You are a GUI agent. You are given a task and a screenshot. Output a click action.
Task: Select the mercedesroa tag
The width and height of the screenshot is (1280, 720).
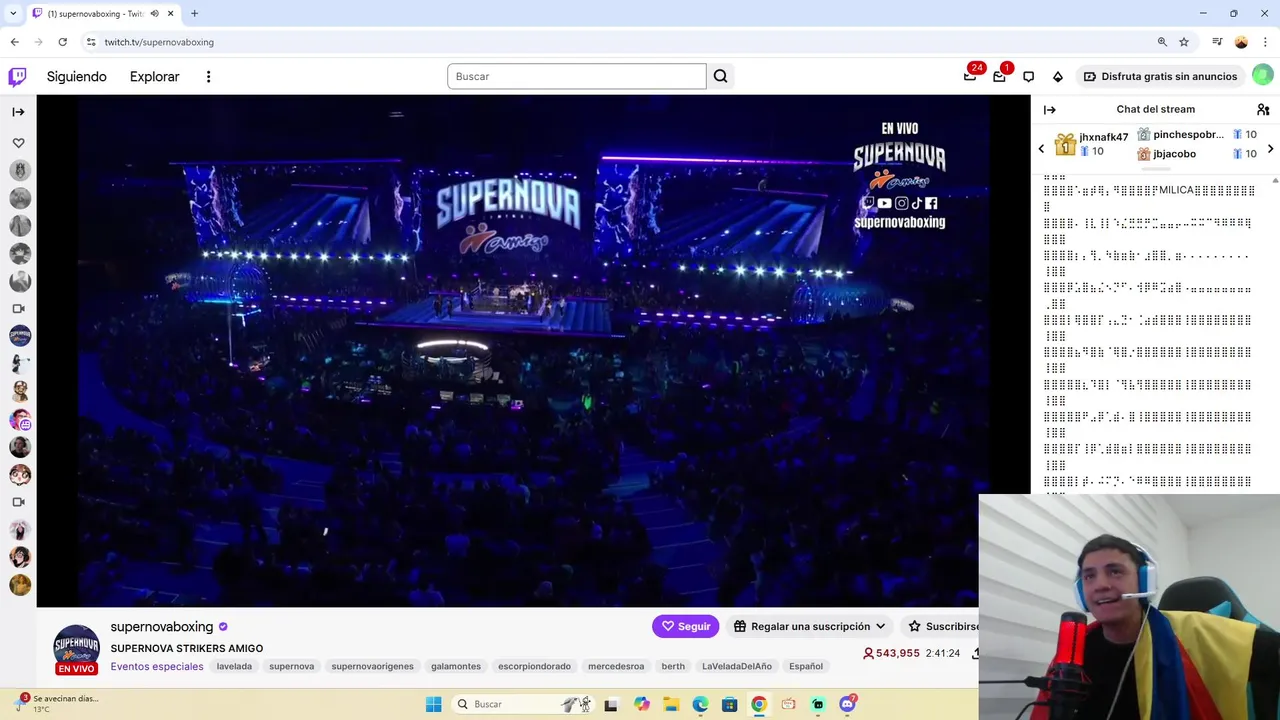616,666
